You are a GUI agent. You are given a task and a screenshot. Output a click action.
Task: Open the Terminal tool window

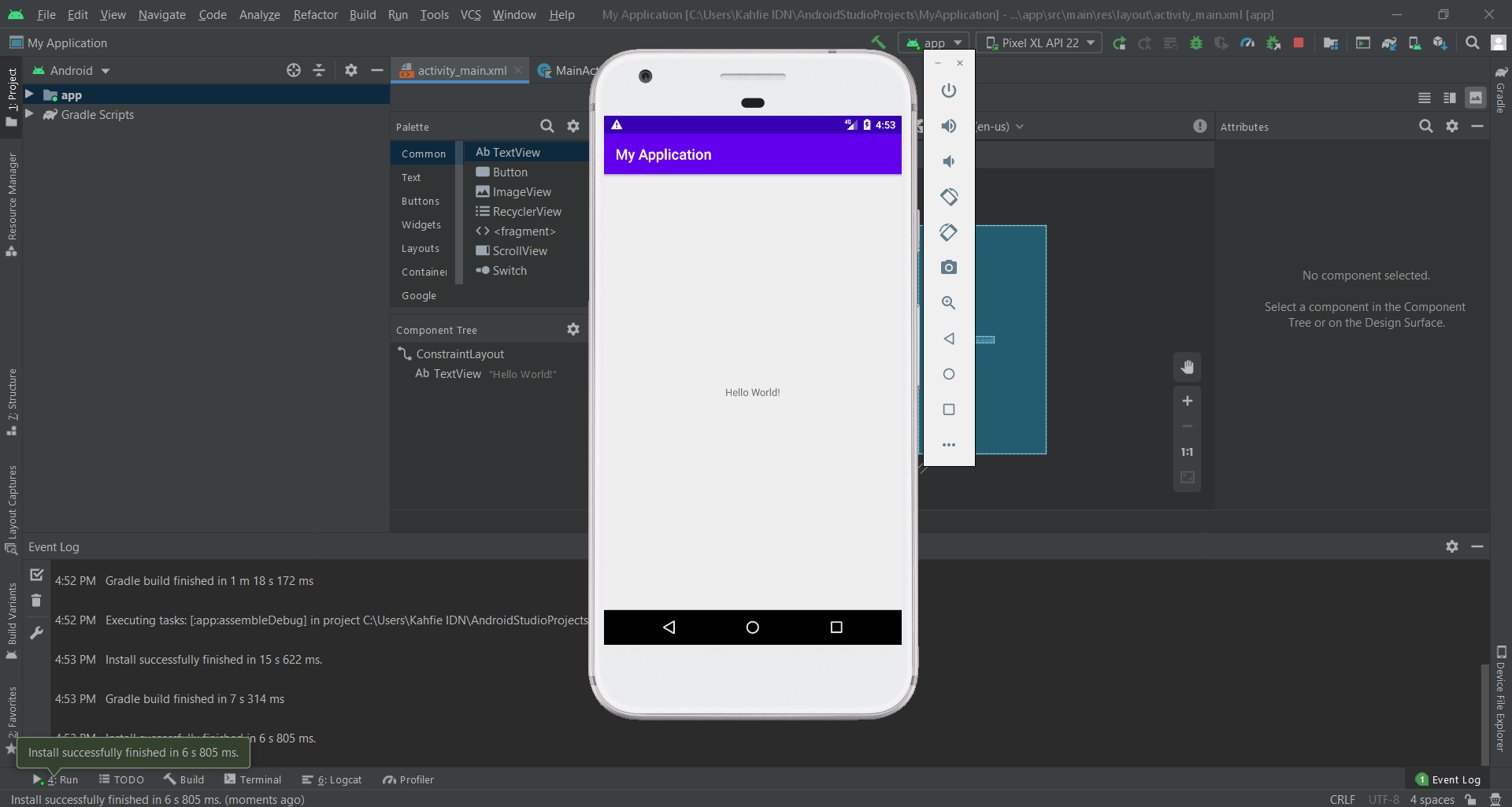point(253,779)
